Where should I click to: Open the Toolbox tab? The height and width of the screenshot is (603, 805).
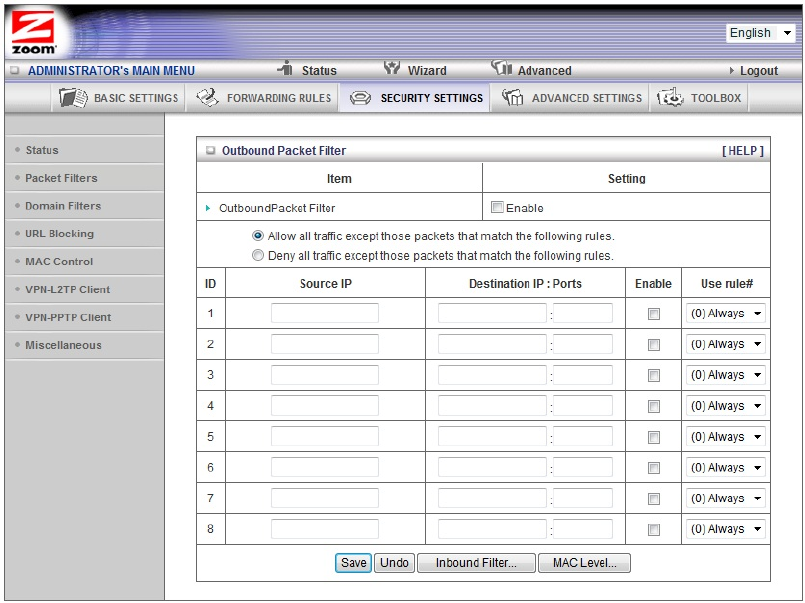[x=699, y=98]
